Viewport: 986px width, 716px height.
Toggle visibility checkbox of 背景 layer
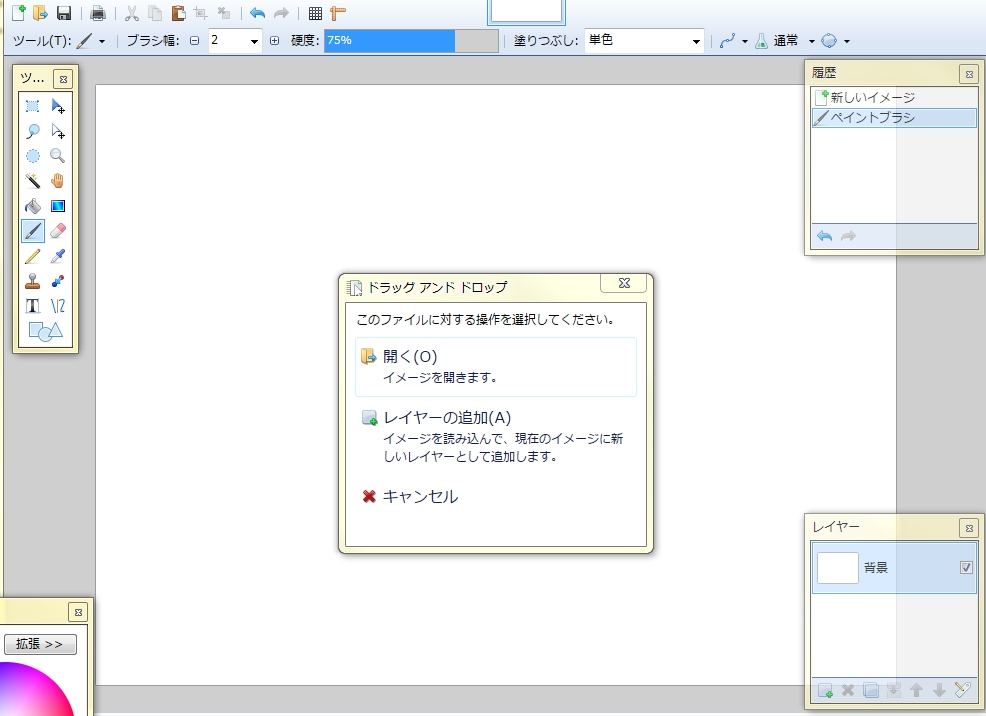pyautogui.click(x=967, y=568)
